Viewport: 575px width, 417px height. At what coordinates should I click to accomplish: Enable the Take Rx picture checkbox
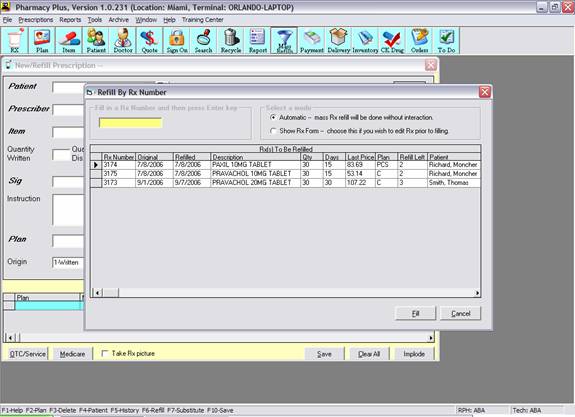pyautogui.click(x=105, y=354)
